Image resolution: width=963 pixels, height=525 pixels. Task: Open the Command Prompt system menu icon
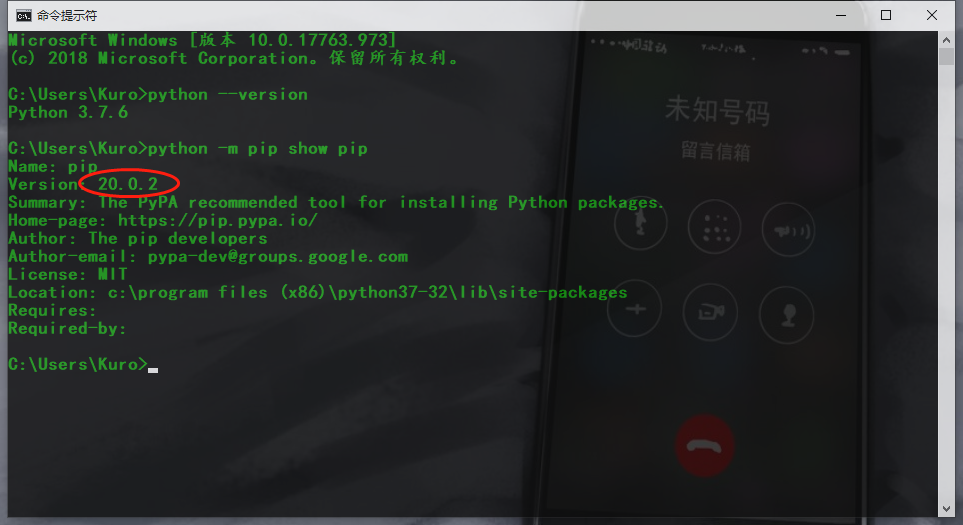23,15
